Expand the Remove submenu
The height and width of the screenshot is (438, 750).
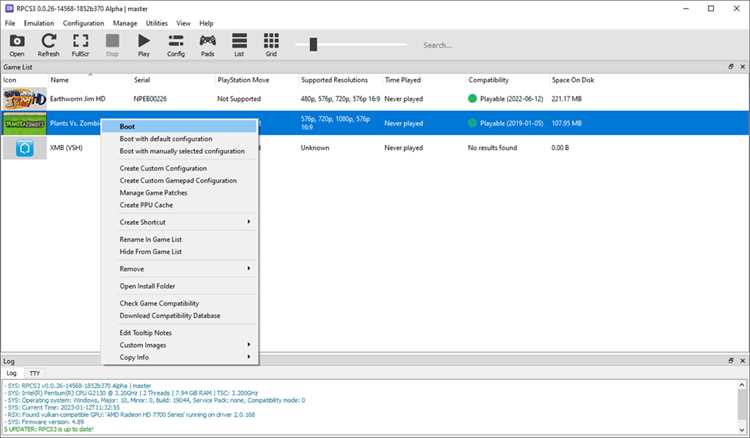[x=180, y=269]
